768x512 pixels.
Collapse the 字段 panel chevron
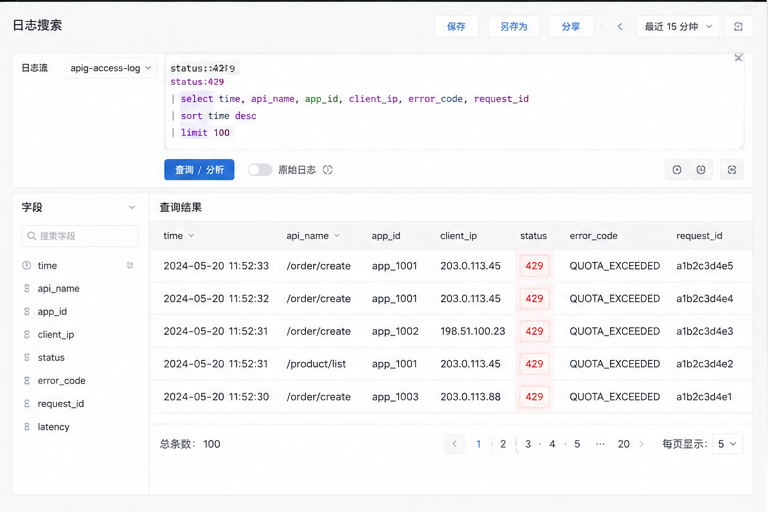coord(132,207)
